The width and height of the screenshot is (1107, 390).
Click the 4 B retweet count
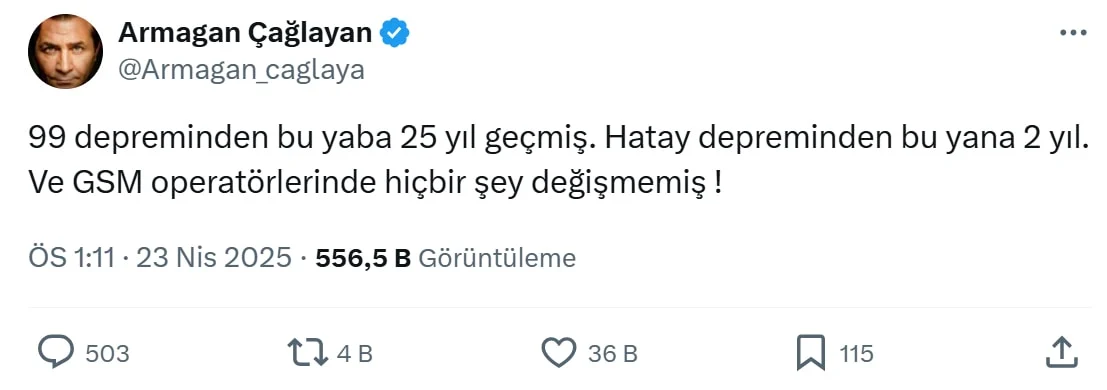(x=354, y=353)
